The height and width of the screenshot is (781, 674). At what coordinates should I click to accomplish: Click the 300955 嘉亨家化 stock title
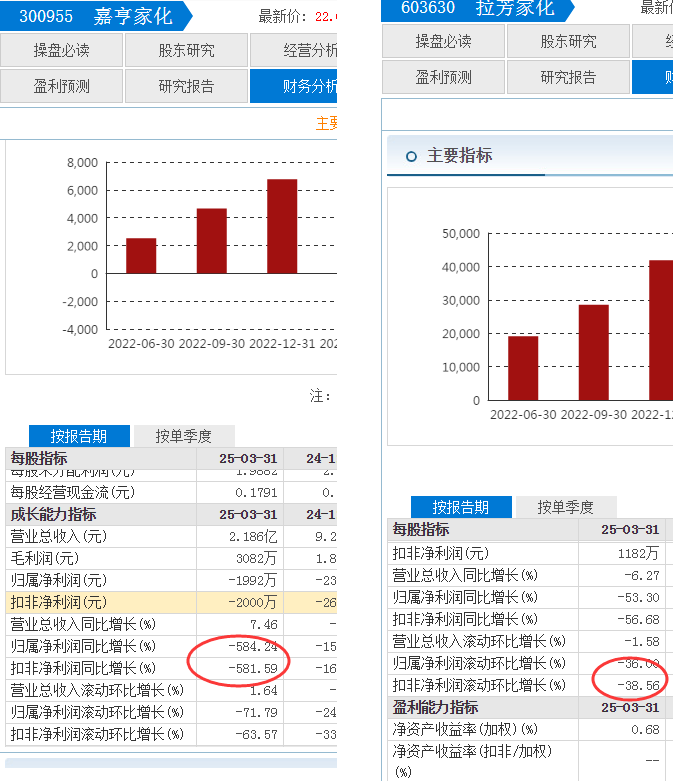tap(96, 16)
